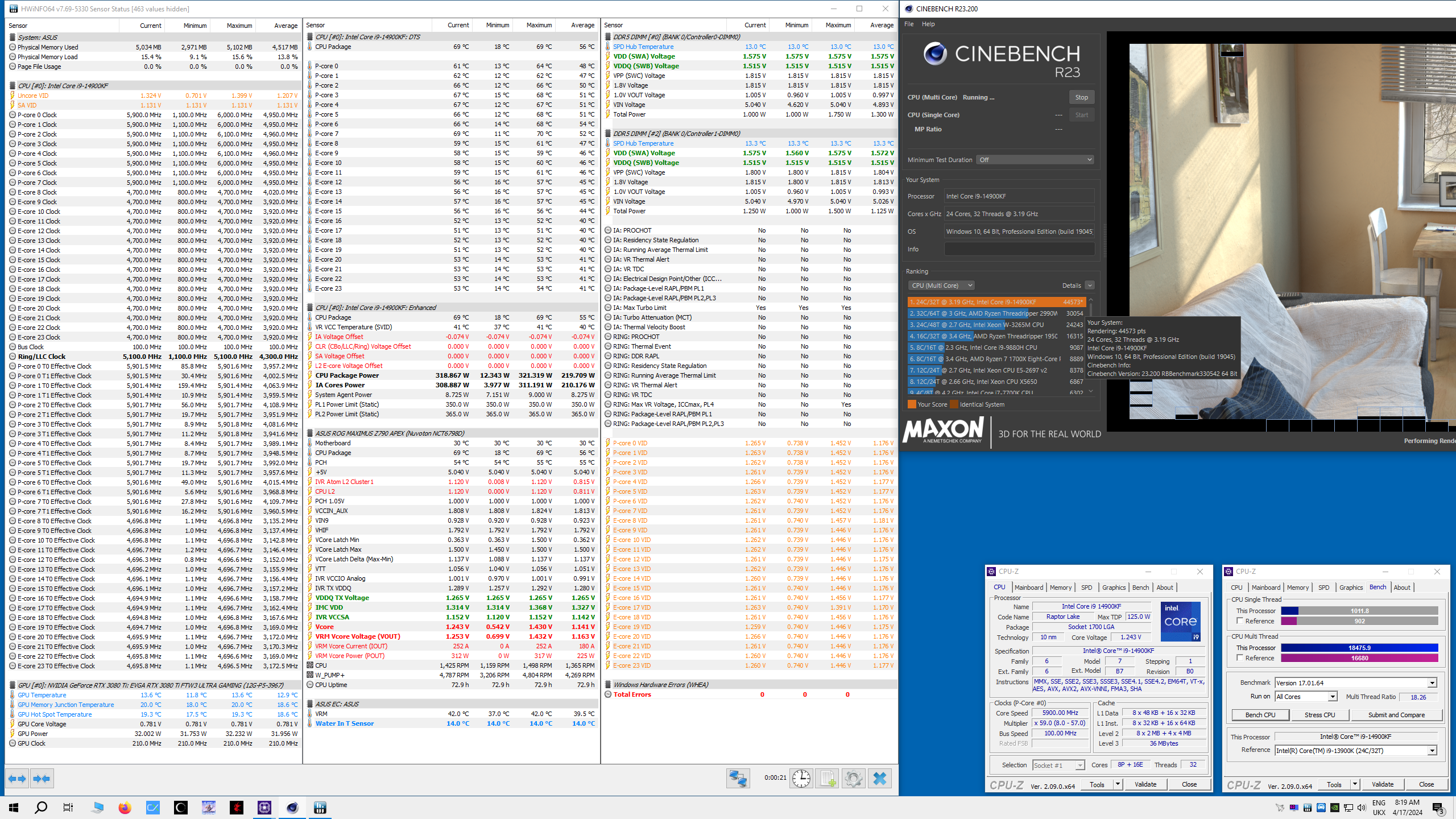Click Ring/LLC Clock sensor row
Screen dimensions: 1456x819
pyautogui.click(x=153, y=357)
